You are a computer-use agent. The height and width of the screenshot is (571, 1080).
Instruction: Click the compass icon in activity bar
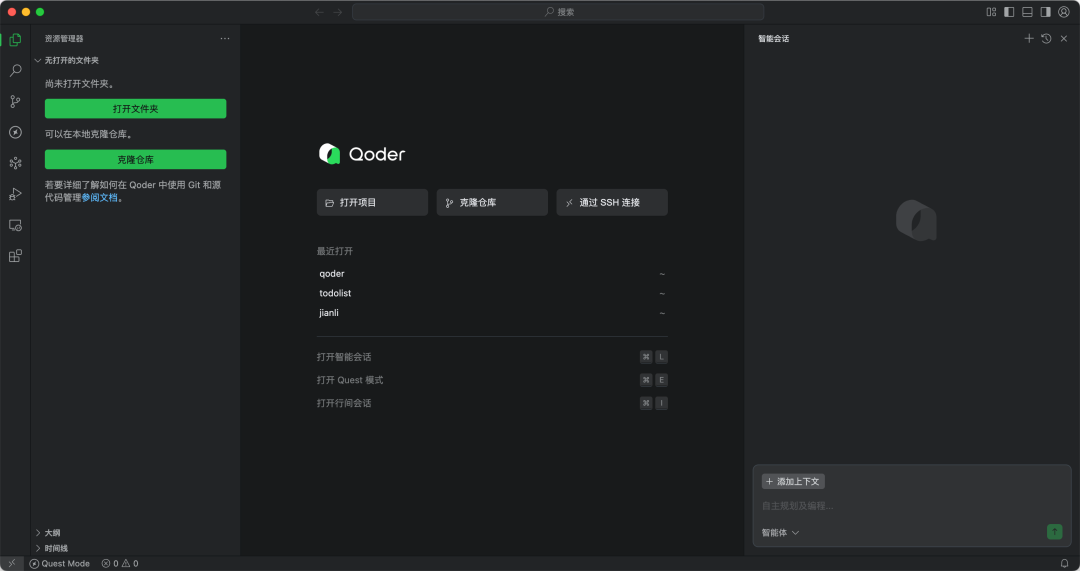15,132
